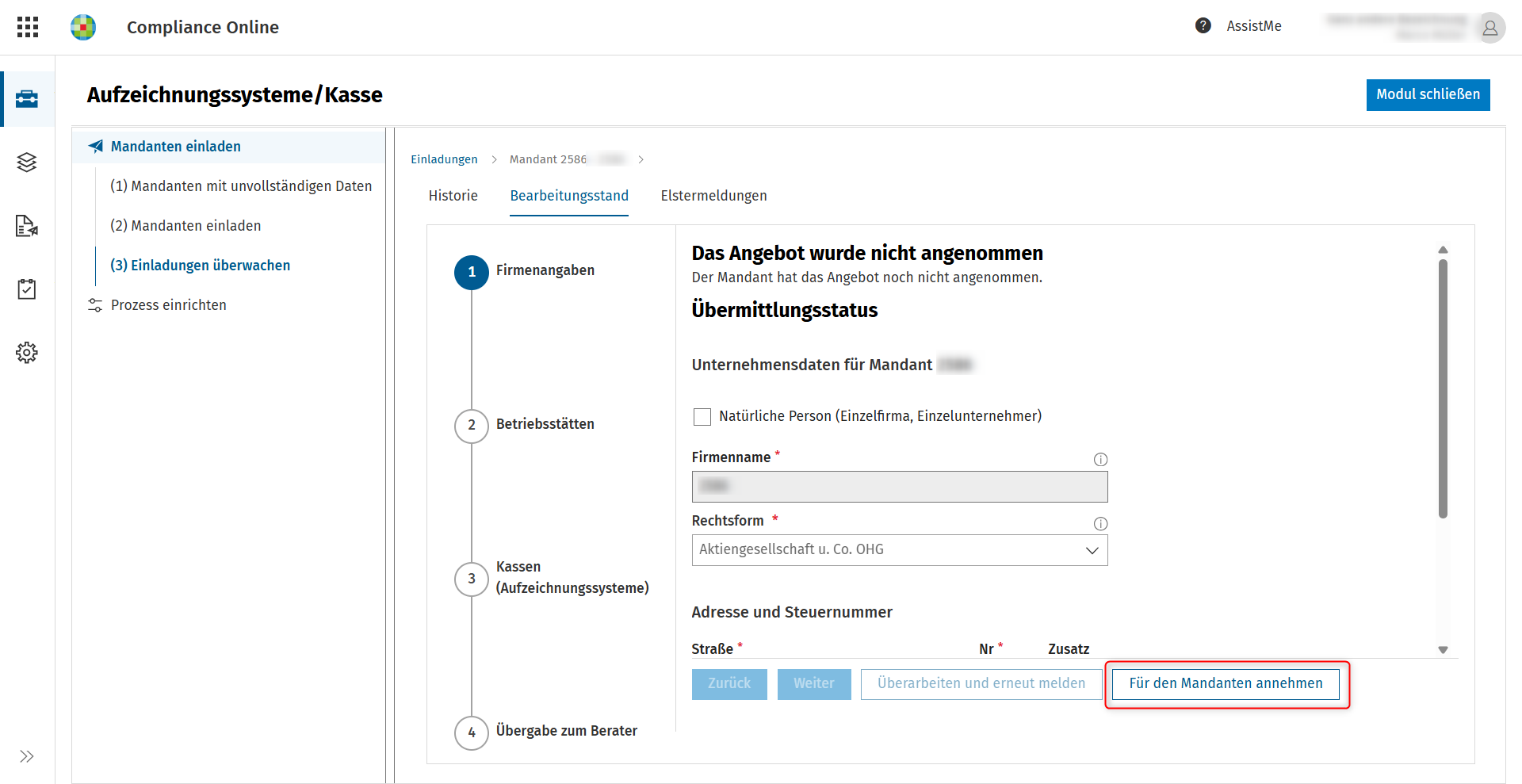Switch to the Elstermeldungen tab
This screenshot has width=1522, height=784.
pyautogui.click(x=713, y=196)
